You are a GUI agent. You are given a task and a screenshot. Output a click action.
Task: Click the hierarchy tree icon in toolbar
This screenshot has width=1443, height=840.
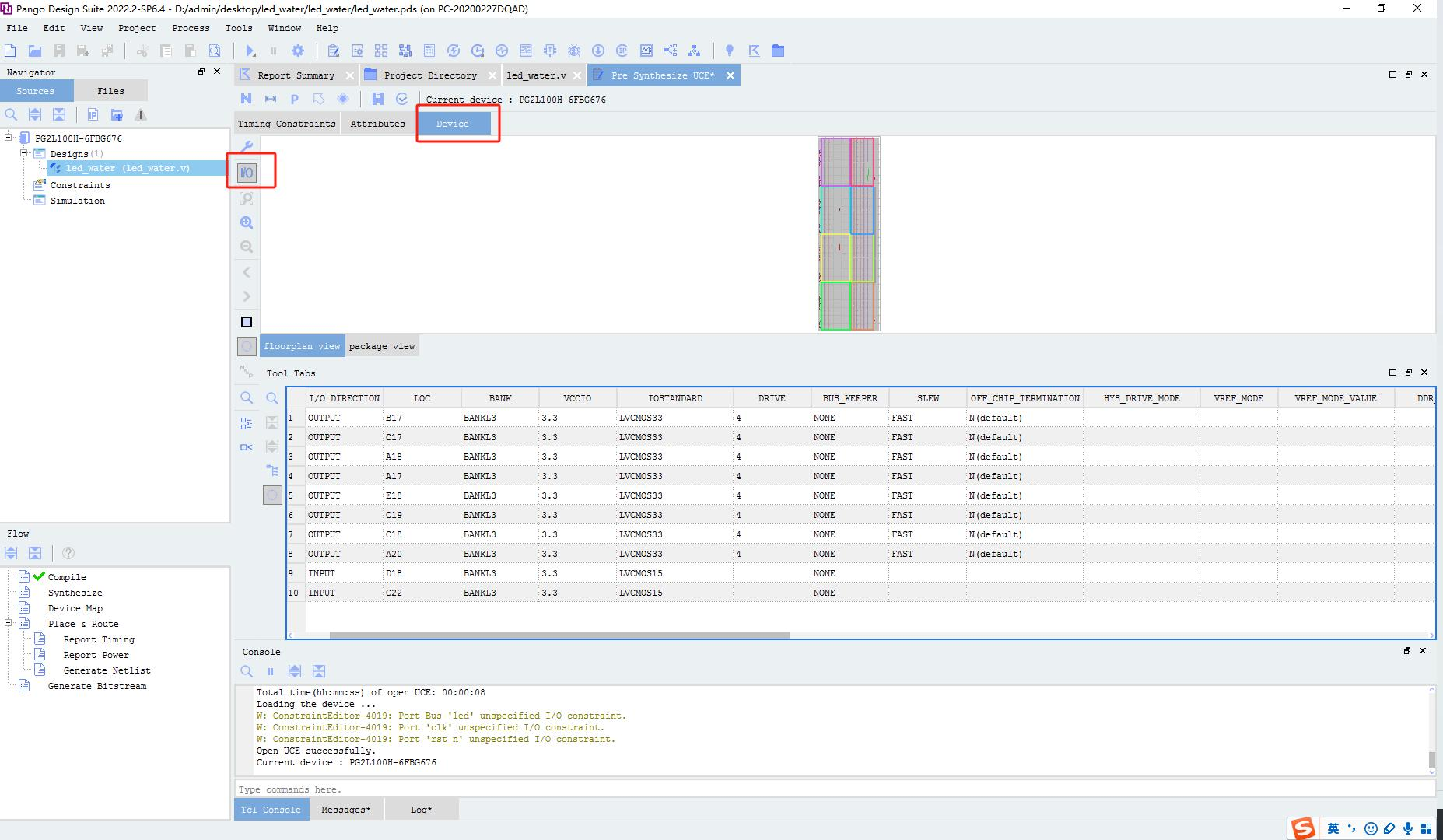click(695, 51)
